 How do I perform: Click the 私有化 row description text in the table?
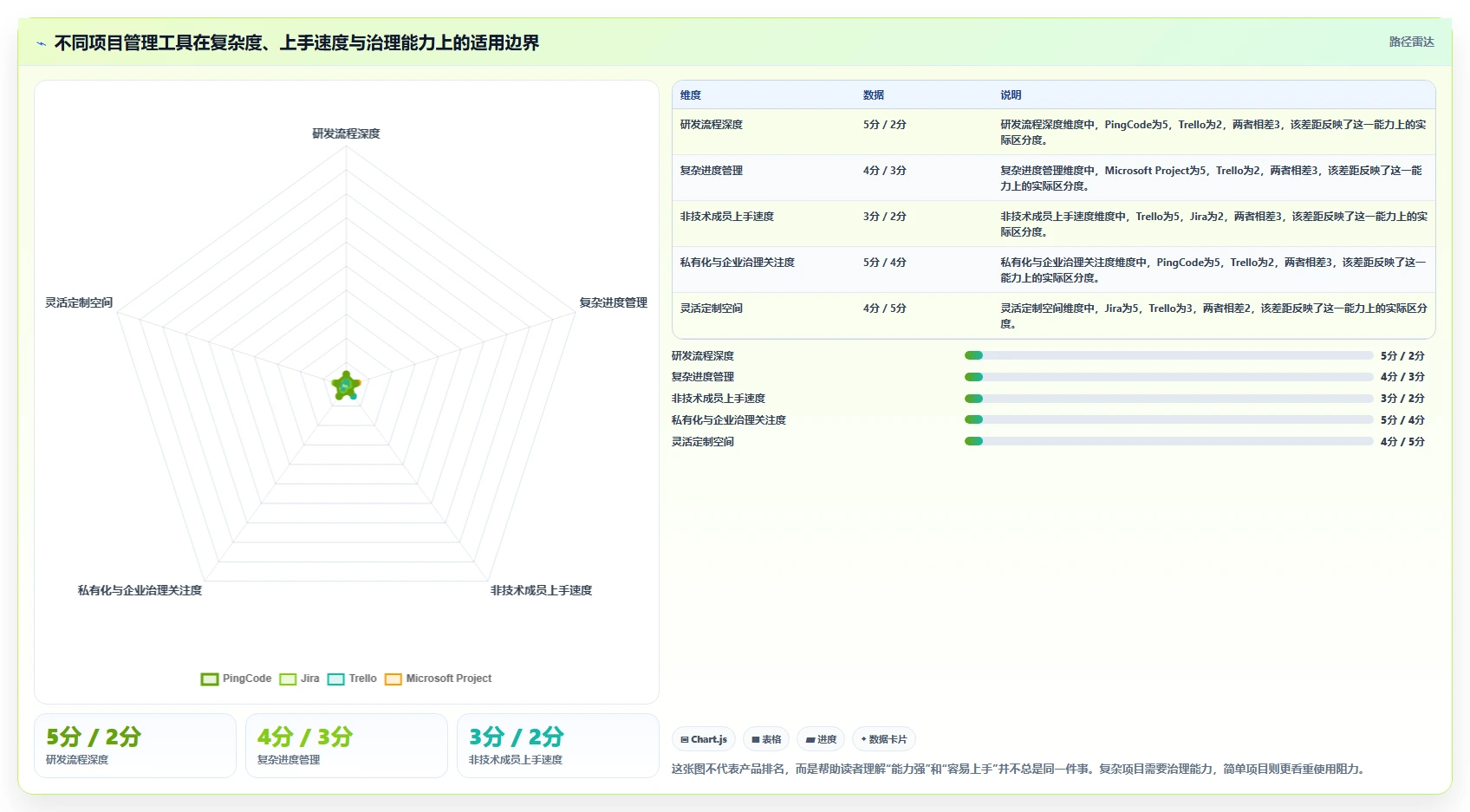tap(1213, 270)
